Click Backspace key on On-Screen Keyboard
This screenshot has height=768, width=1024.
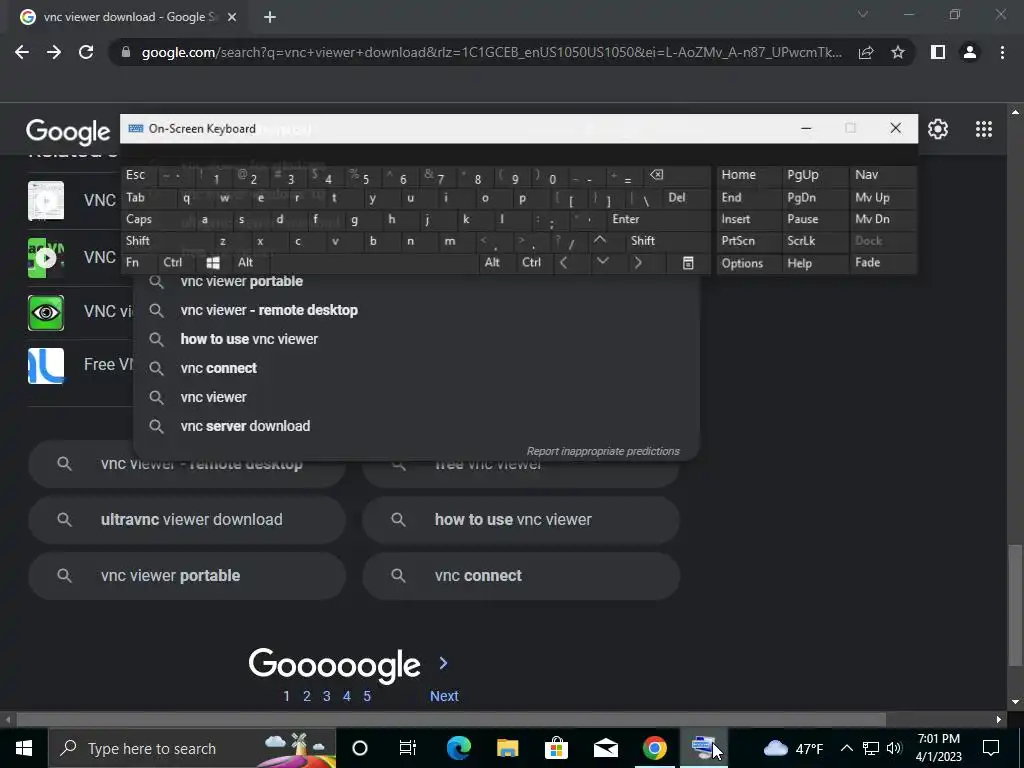(x=656, y=175)
